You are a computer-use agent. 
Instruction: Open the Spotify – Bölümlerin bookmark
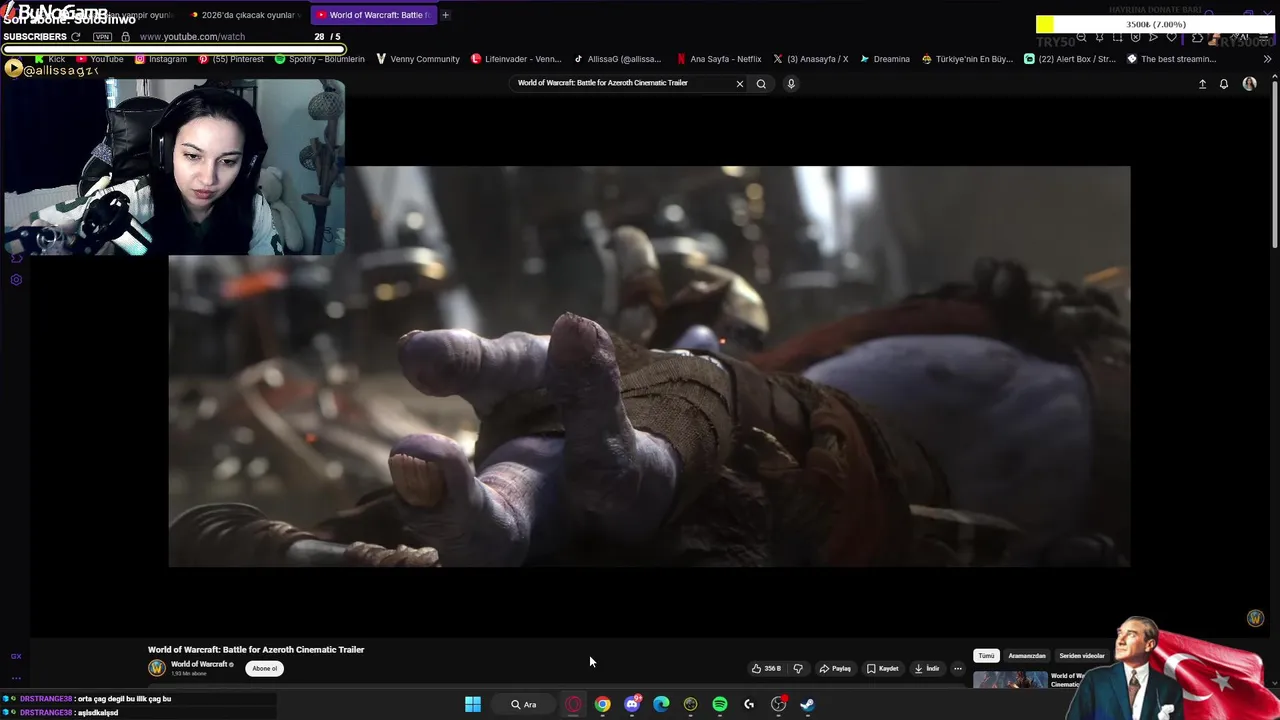[x=320, y=59]
